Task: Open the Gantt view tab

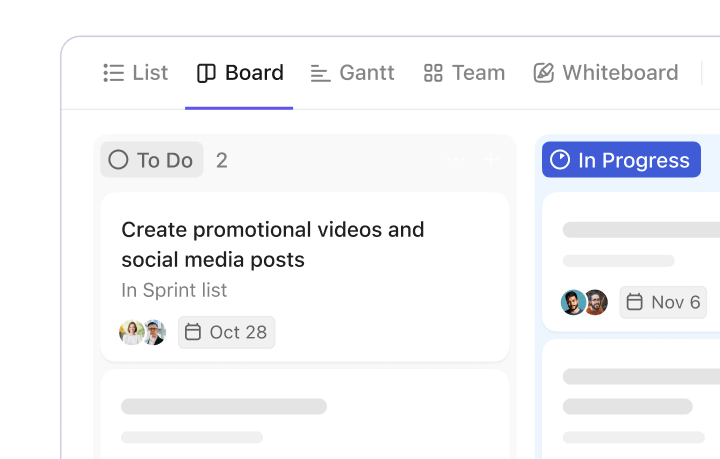Action: [353, 73]
